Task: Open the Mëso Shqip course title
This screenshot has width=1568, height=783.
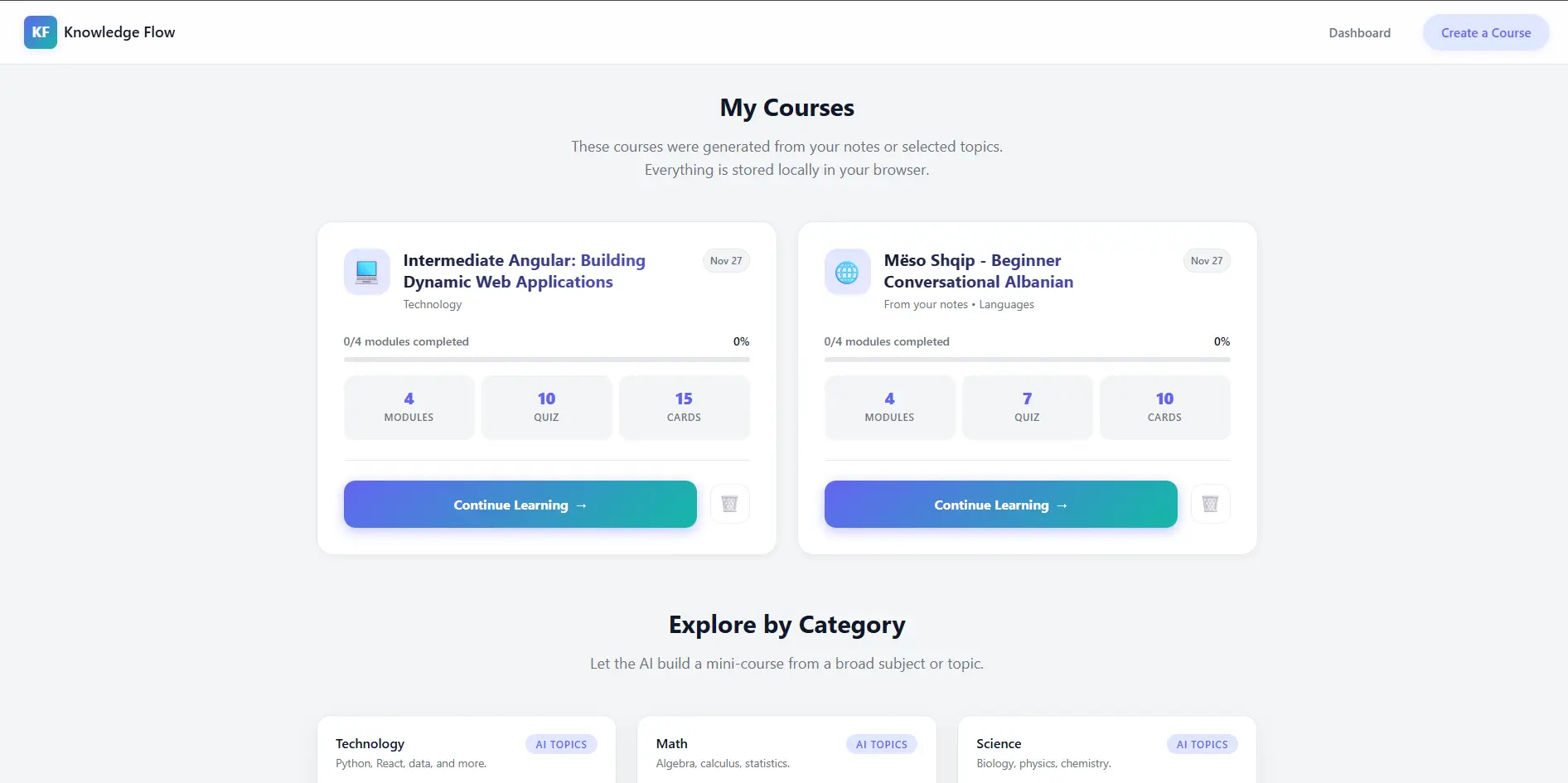Action: (978, 271)
